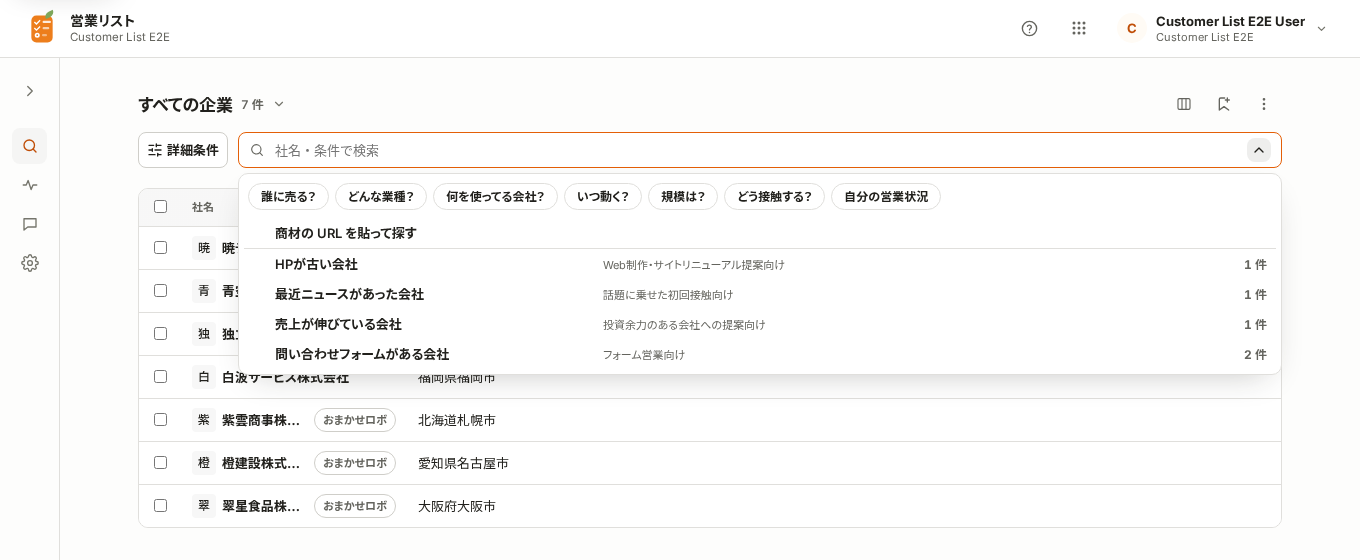Select the いつ動く? chip
1360x560 pixels.
click(x=603, y=197)
